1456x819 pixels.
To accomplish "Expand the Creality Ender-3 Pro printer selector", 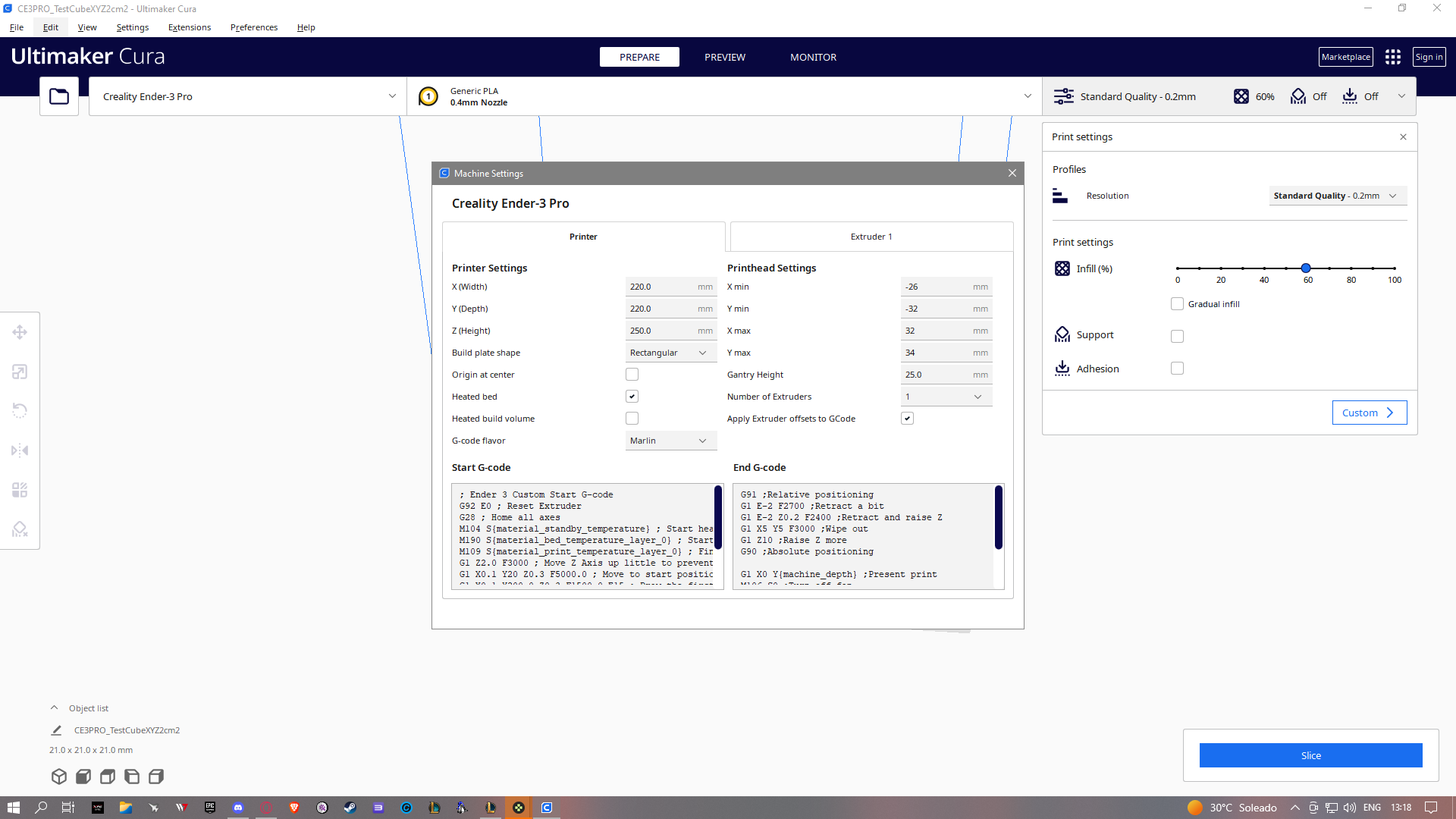I will click(x=248, y=96).
